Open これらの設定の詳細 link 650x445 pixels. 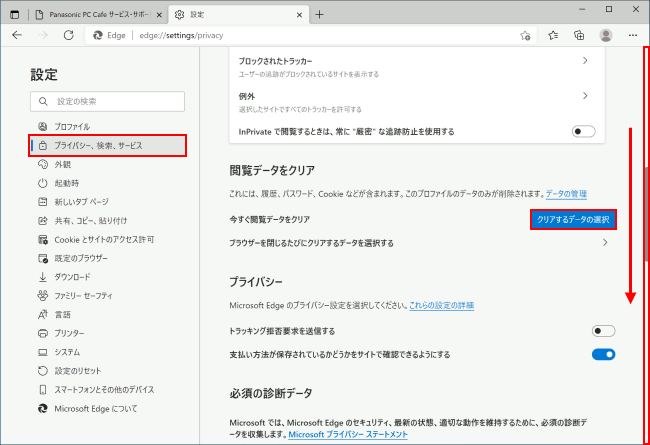click(441, 305)
